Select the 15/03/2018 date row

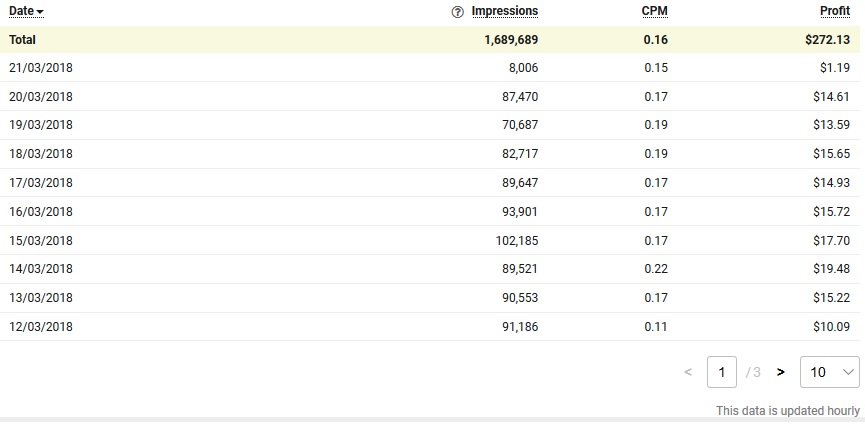pyautogui.click(x=41, y=241)
